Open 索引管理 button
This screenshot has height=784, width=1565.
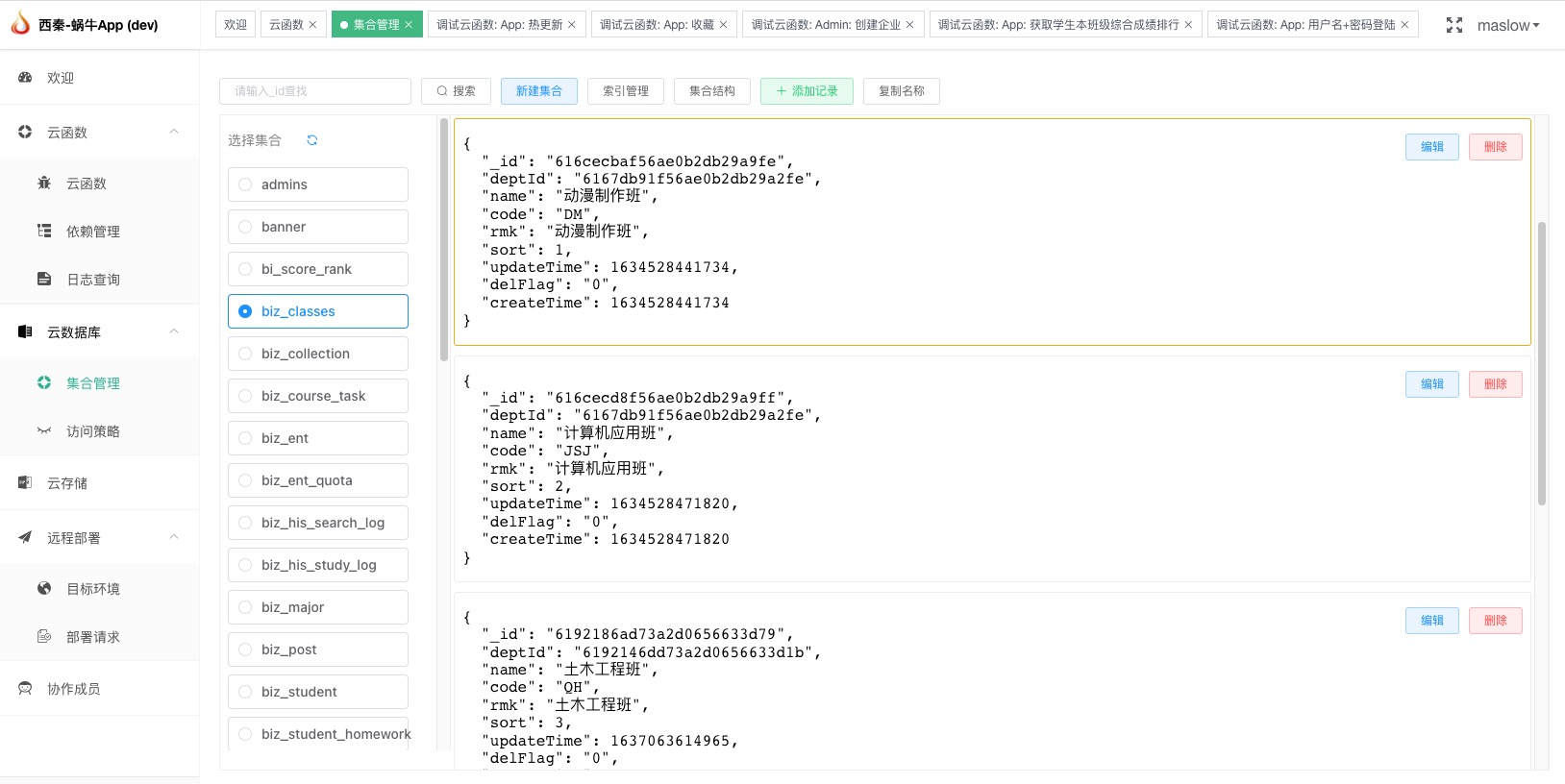[x=626, y=91]
